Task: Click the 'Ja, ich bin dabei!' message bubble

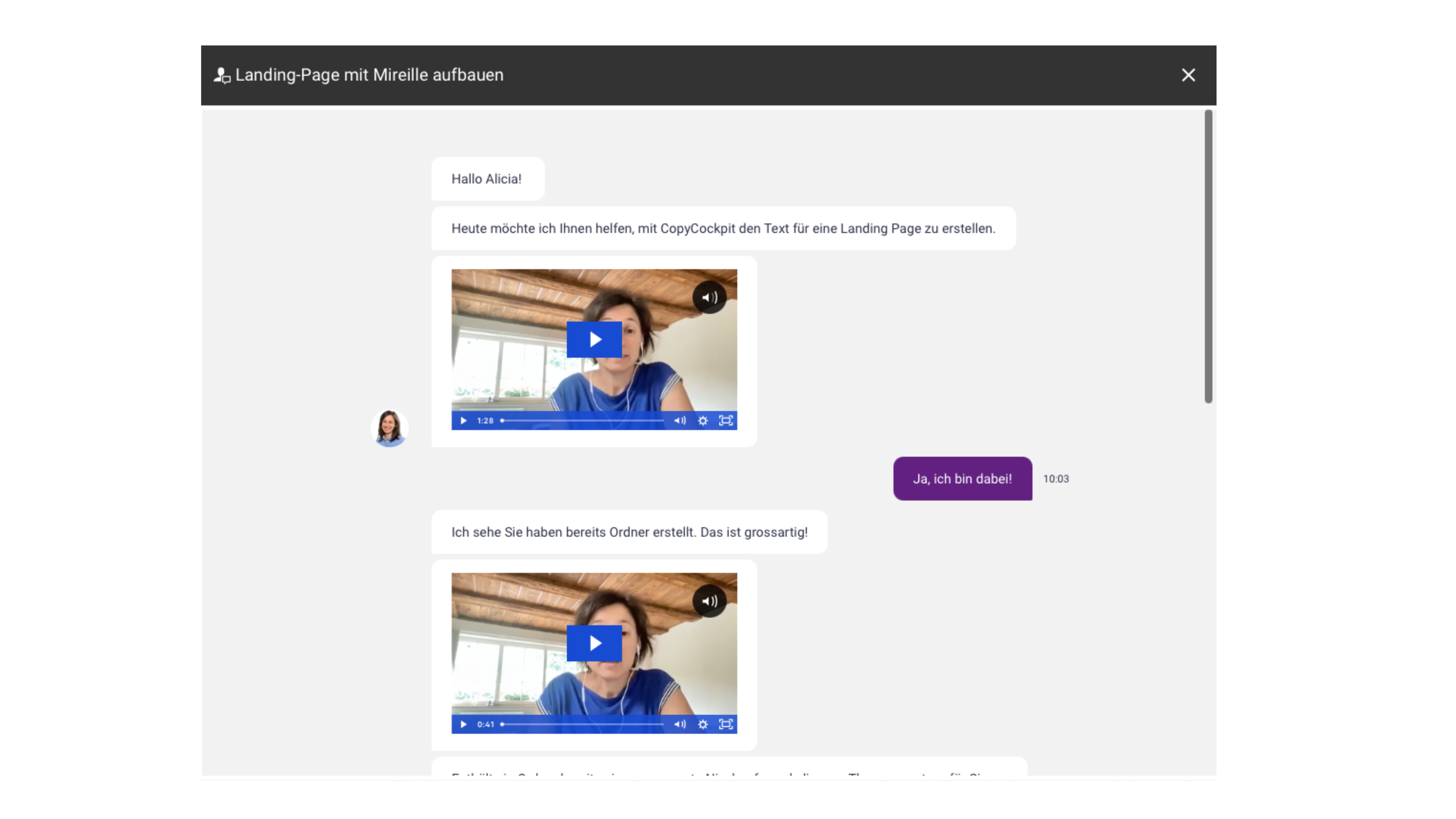Action: click(962, 479)
